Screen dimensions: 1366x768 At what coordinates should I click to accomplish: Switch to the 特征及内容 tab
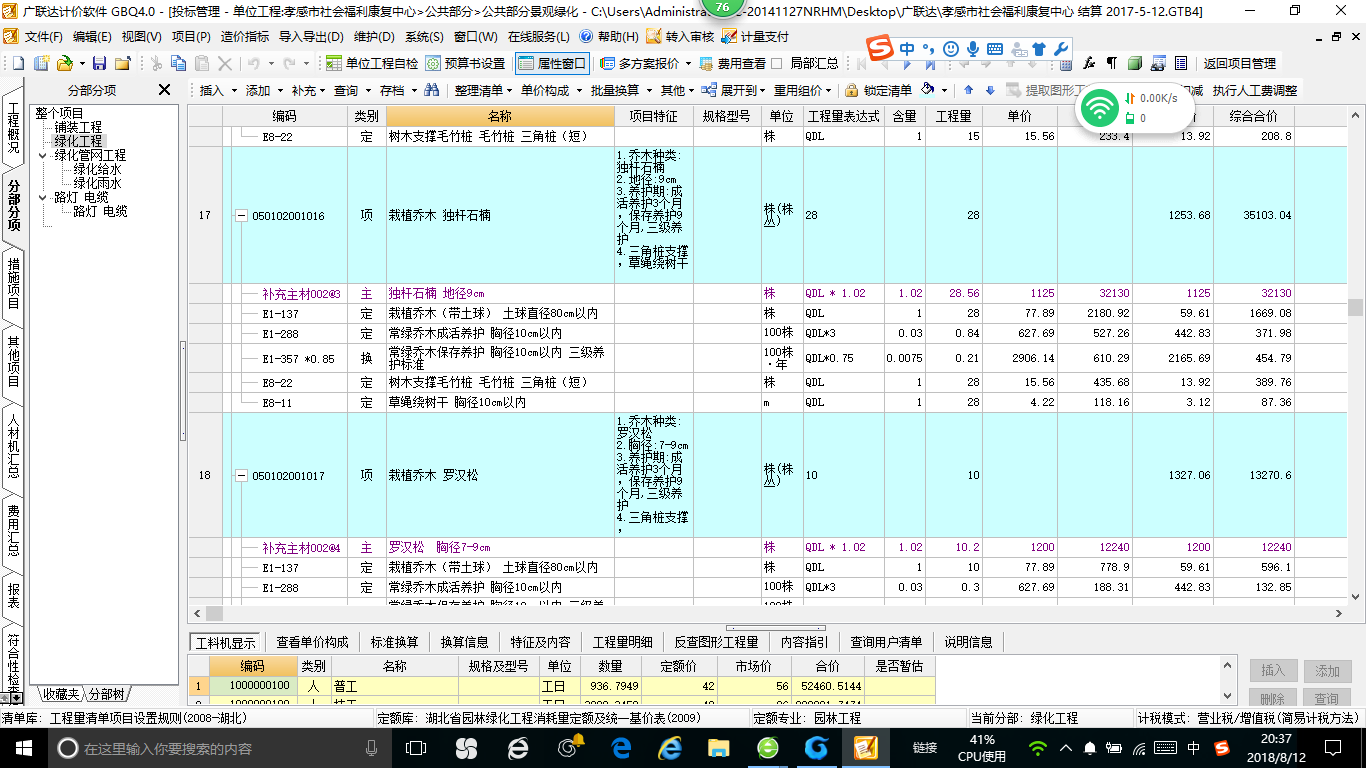540,642
